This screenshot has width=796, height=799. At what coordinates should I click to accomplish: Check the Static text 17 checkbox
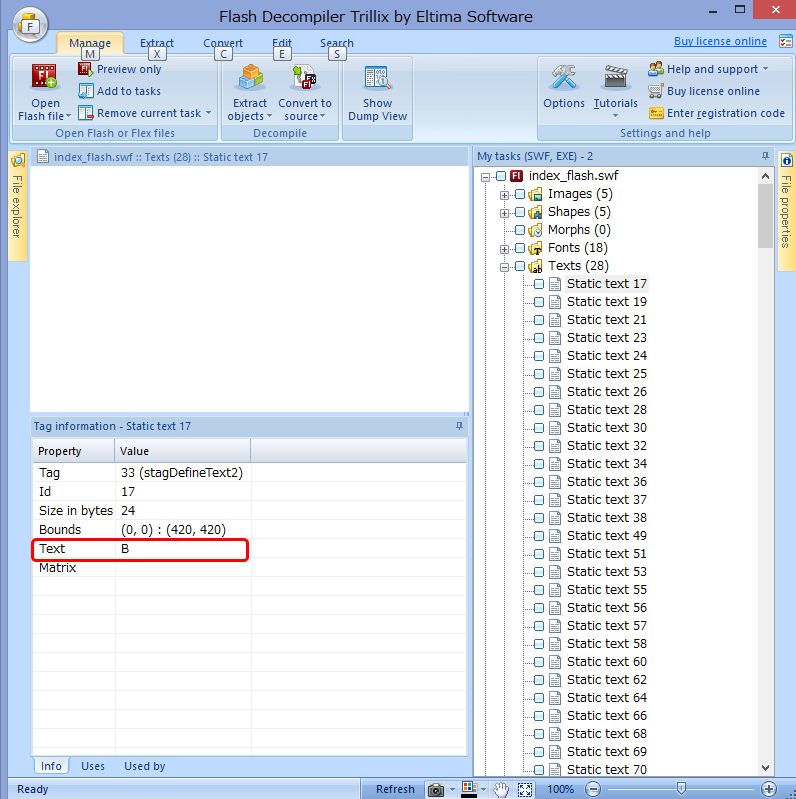(539, 284)
